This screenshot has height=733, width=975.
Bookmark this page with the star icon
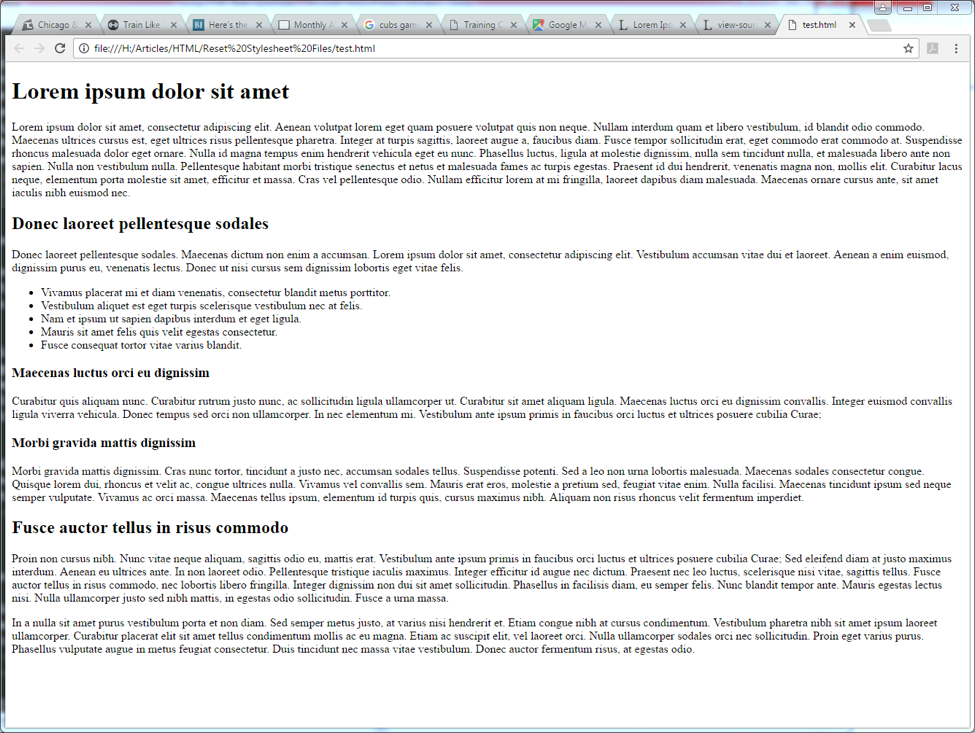(x=908, y=48)
